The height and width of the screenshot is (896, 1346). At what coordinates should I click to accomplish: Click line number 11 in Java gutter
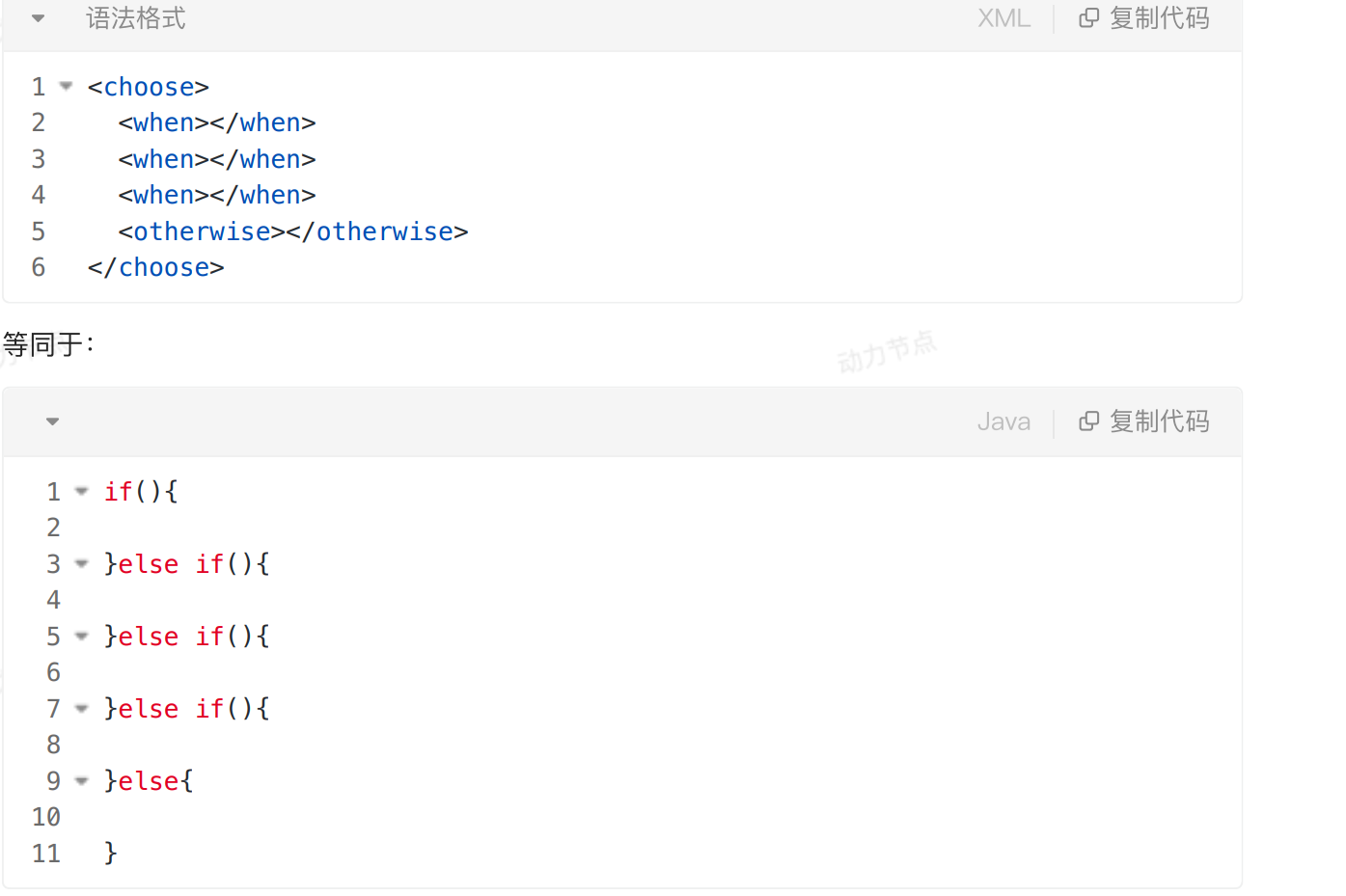46,854
